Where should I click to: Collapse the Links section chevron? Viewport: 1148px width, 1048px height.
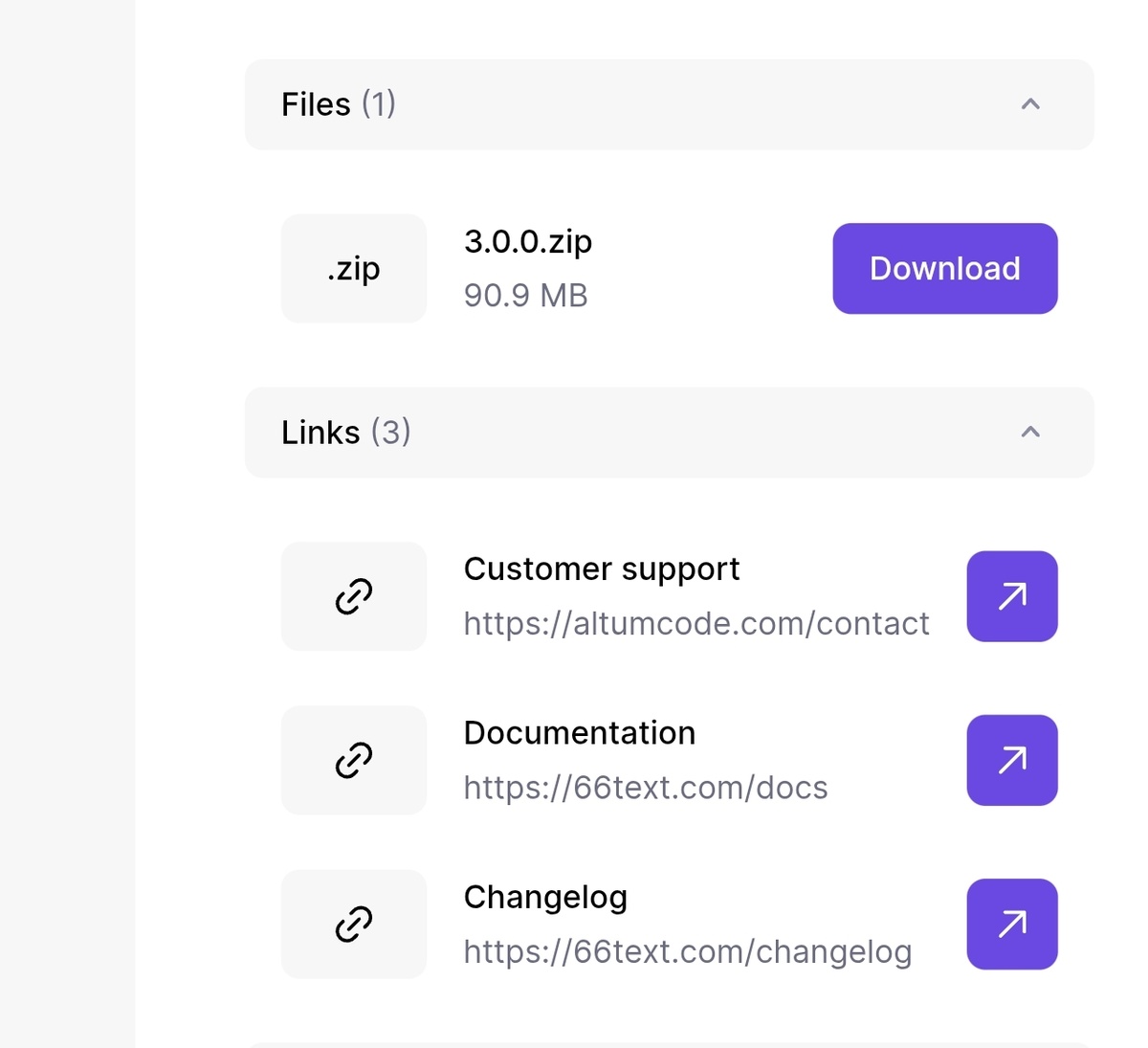1029,432
